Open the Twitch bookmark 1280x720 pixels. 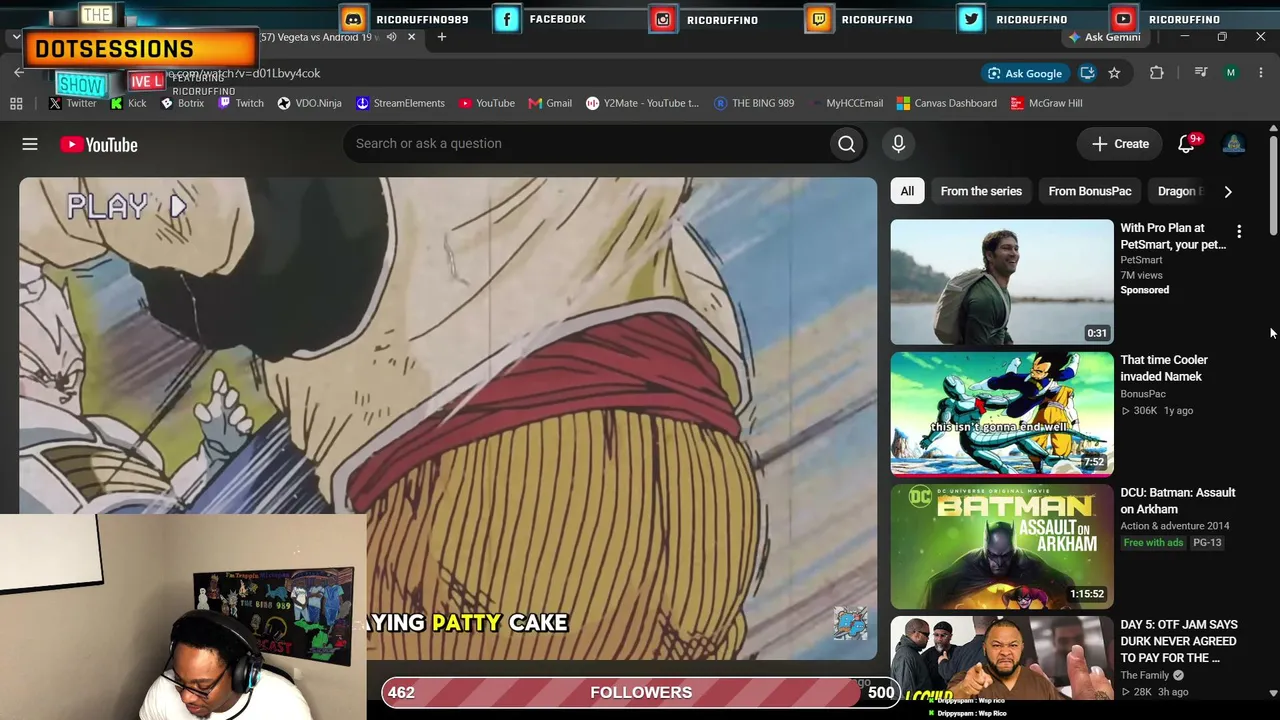pos(241,103)
